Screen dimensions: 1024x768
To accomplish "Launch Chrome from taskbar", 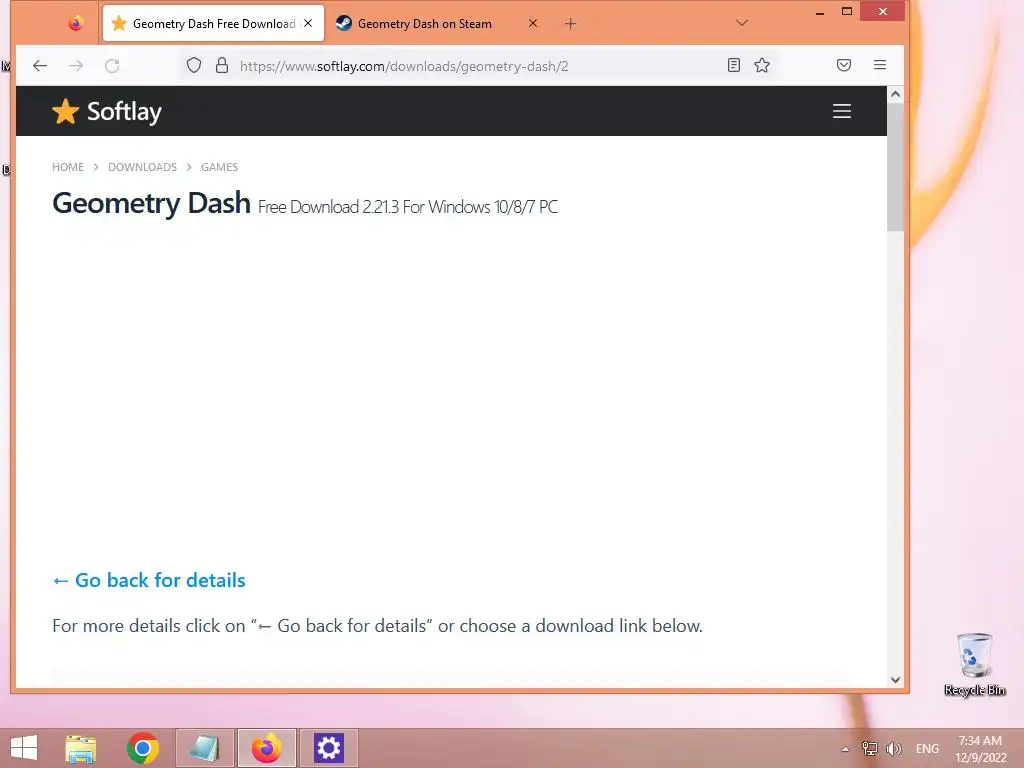I will point(143,748).
